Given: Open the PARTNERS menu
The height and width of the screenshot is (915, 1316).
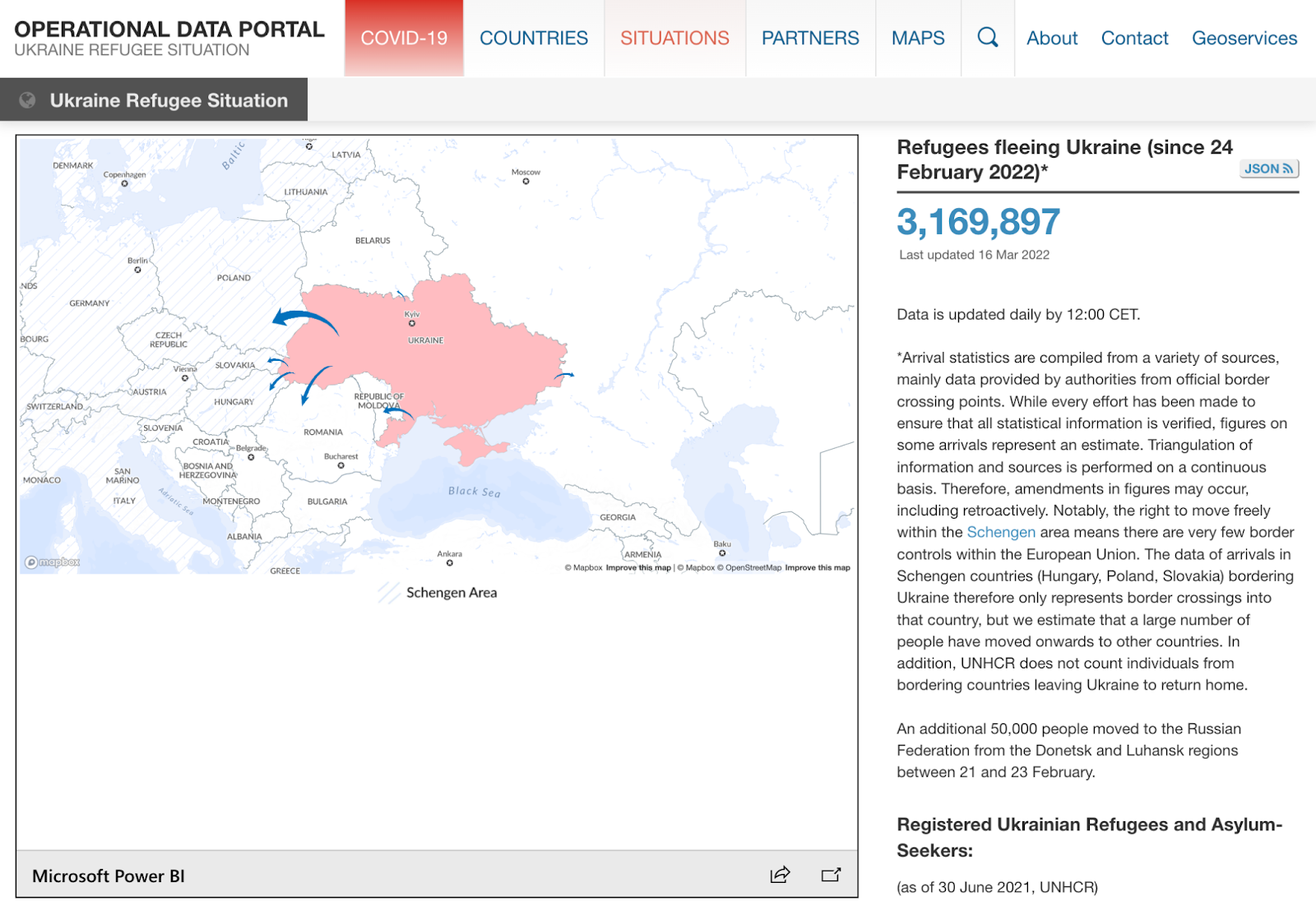Looking at the screenshot, I should pos(810,39).
